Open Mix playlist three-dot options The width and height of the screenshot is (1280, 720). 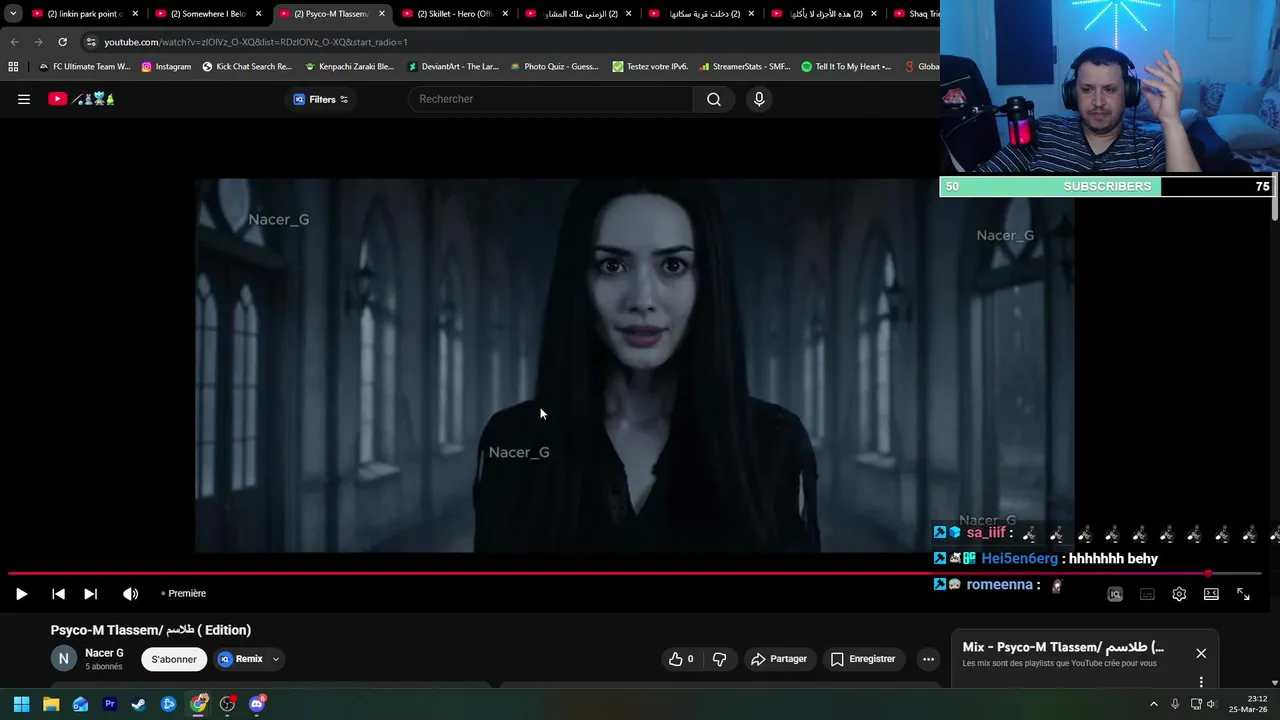point(1201,682)
